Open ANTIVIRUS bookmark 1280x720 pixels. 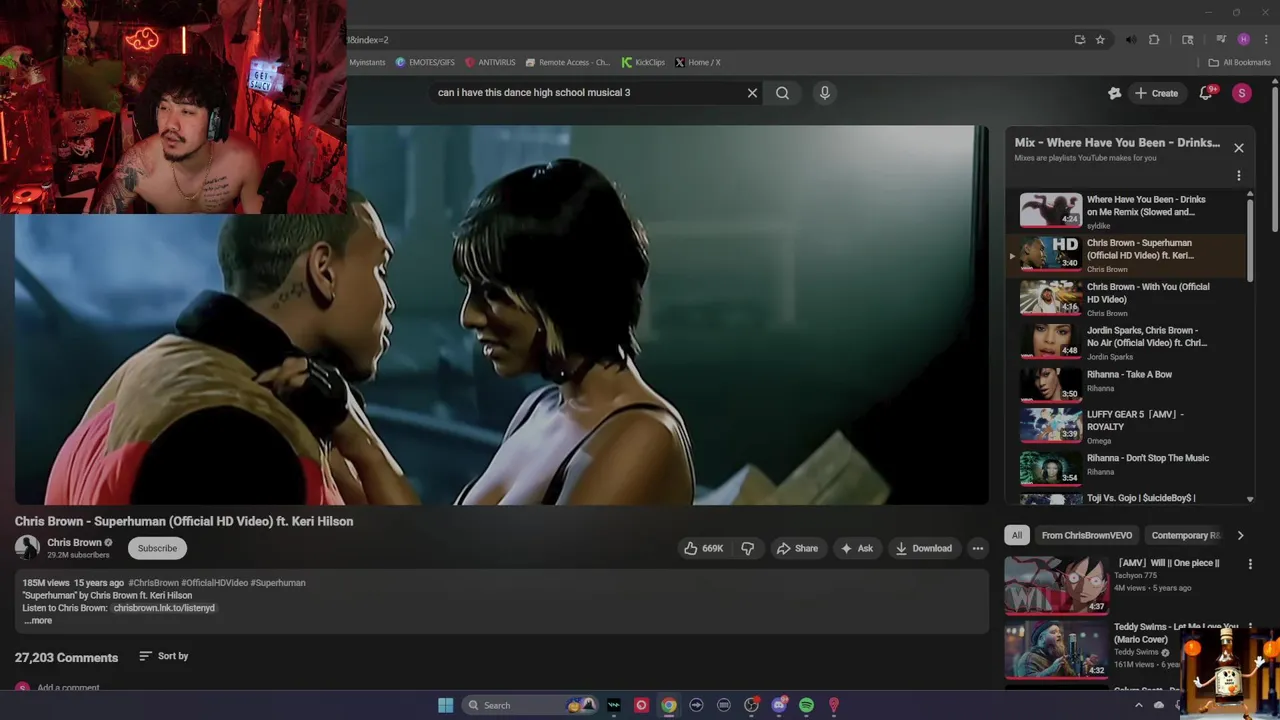(x=490, y=62)
